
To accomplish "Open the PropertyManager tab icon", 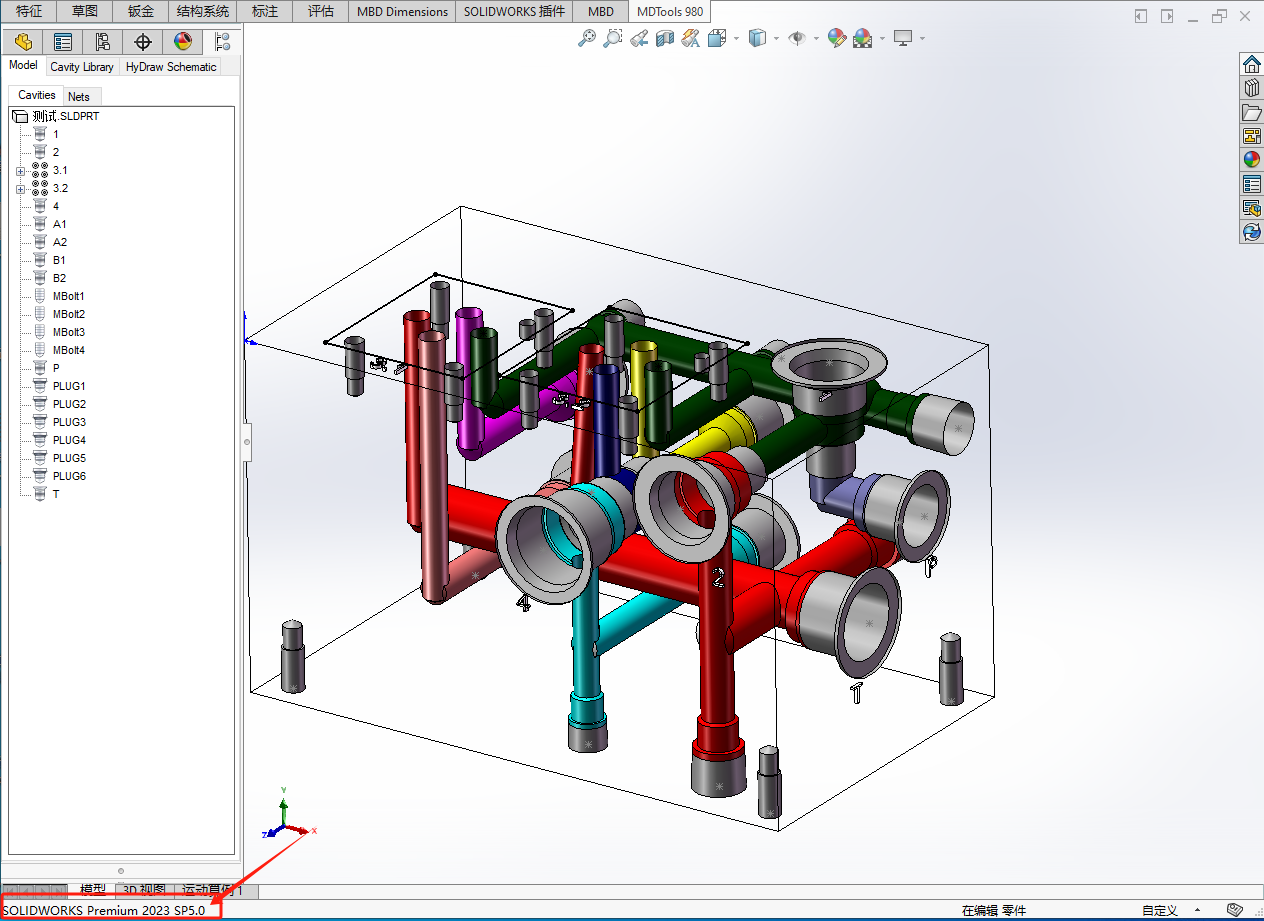I will [x=63, y=42].
